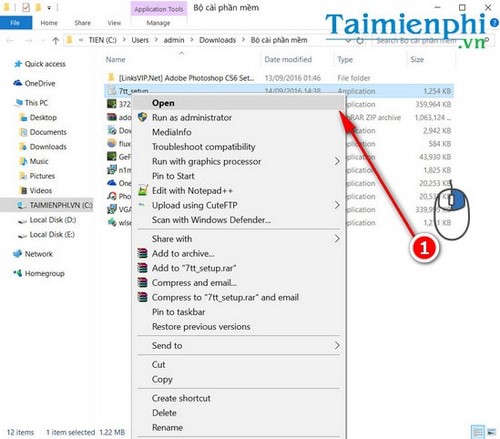The image size is (500, 439).
Task: Click the Run as administrator shield icon
Action: point(143,117)
